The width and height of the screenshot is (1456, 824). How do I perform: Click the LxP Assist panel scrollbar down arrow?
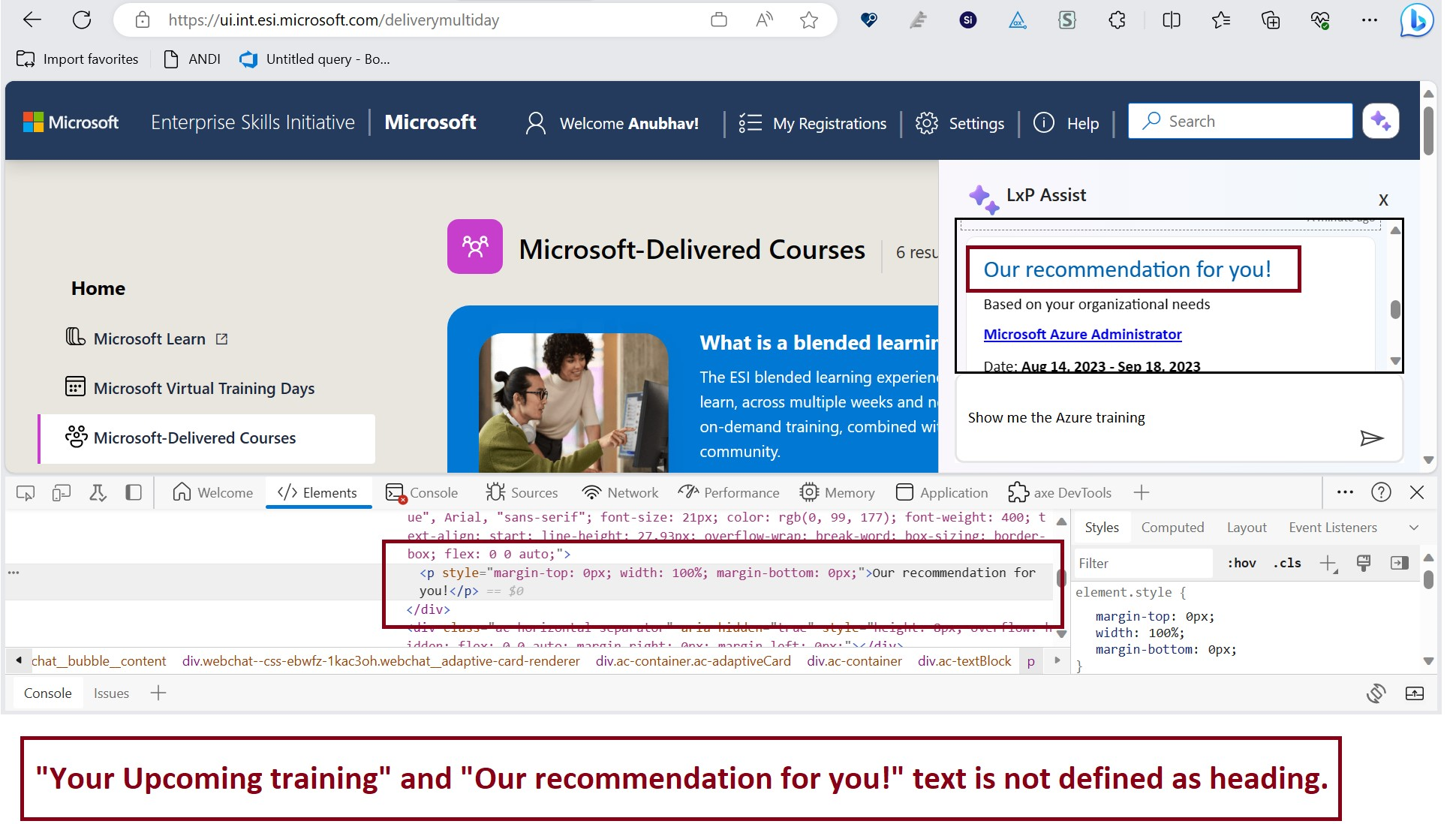point(1395,360)
